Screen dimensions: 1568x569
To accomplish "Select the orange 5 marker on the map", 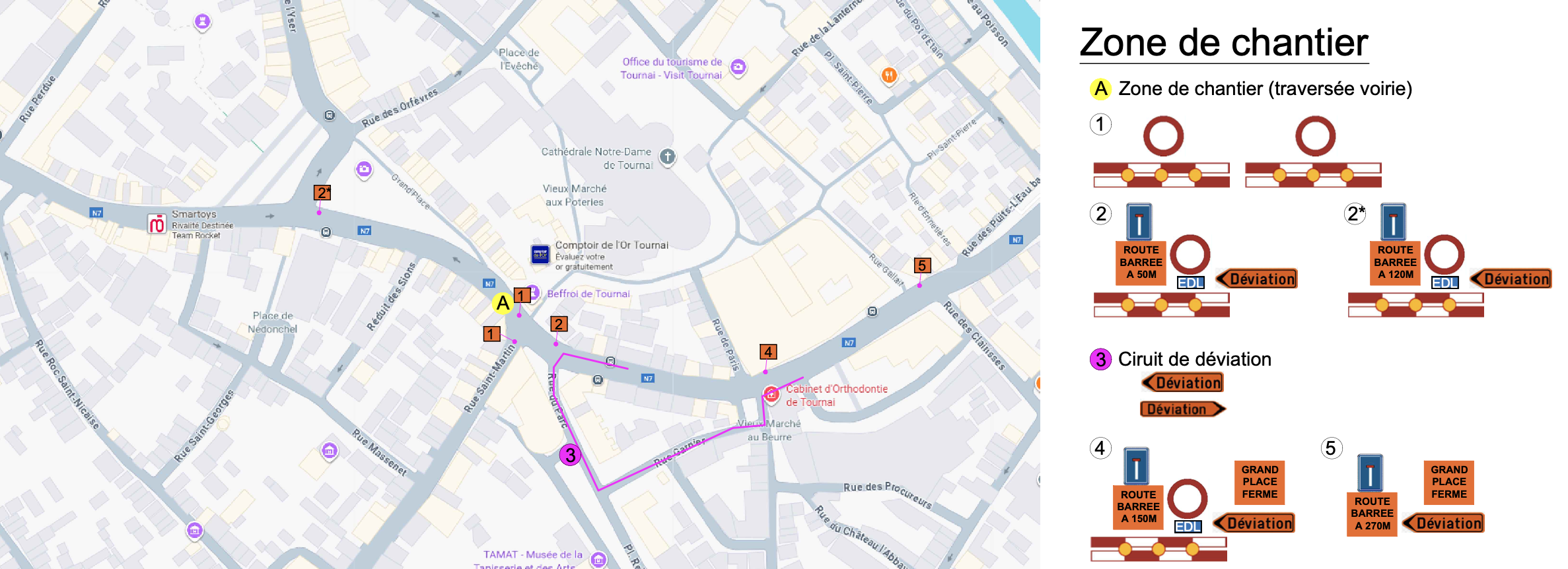I will tap(922, 265).
